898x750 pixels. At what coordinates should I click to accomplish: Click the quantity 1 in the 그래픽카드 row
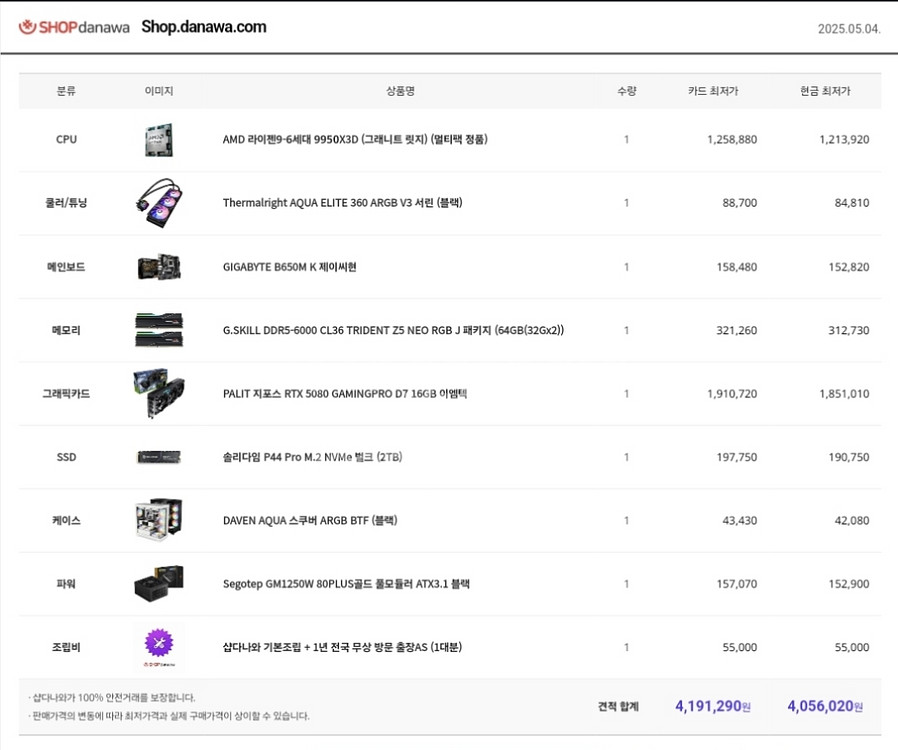point(627,394)
